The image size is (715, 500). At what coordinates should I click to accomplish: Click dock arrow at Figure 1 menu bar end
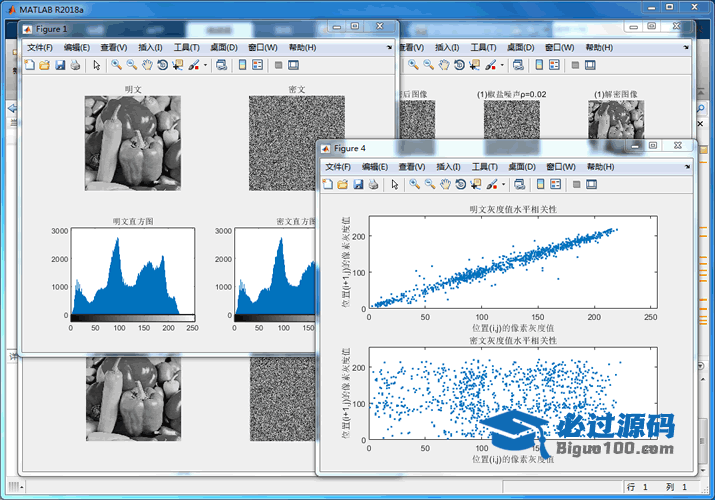(x=389, y=47)
